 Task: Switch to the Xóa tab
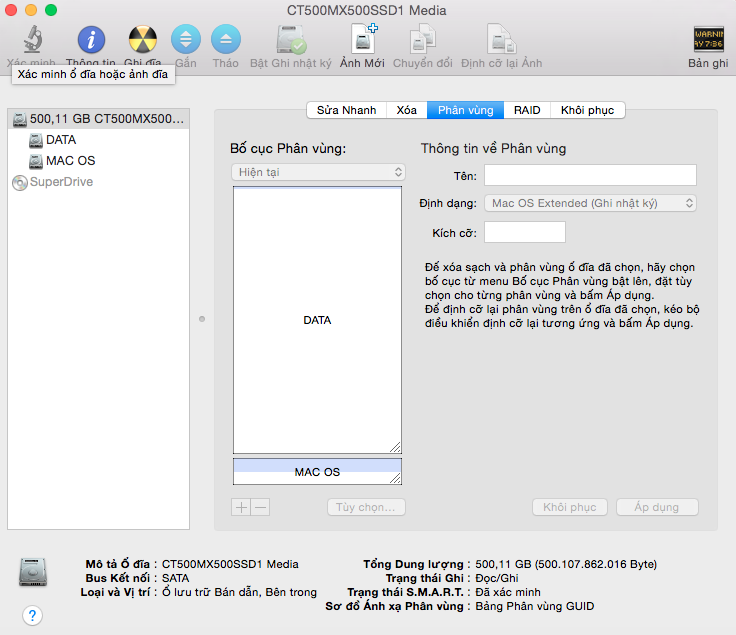pos(406,110)
